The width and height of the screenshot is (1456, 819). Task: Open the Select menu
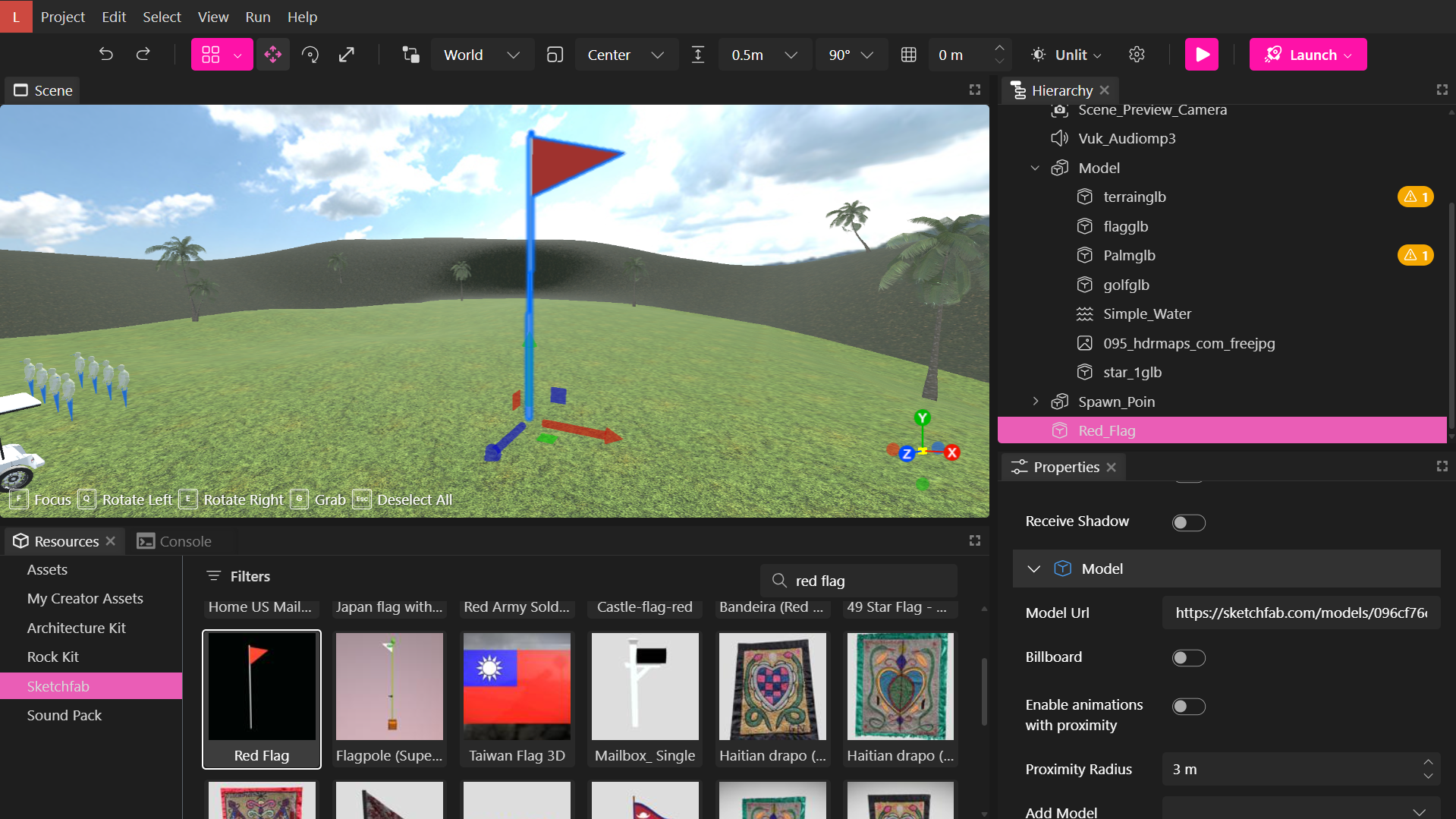[162, 17]
